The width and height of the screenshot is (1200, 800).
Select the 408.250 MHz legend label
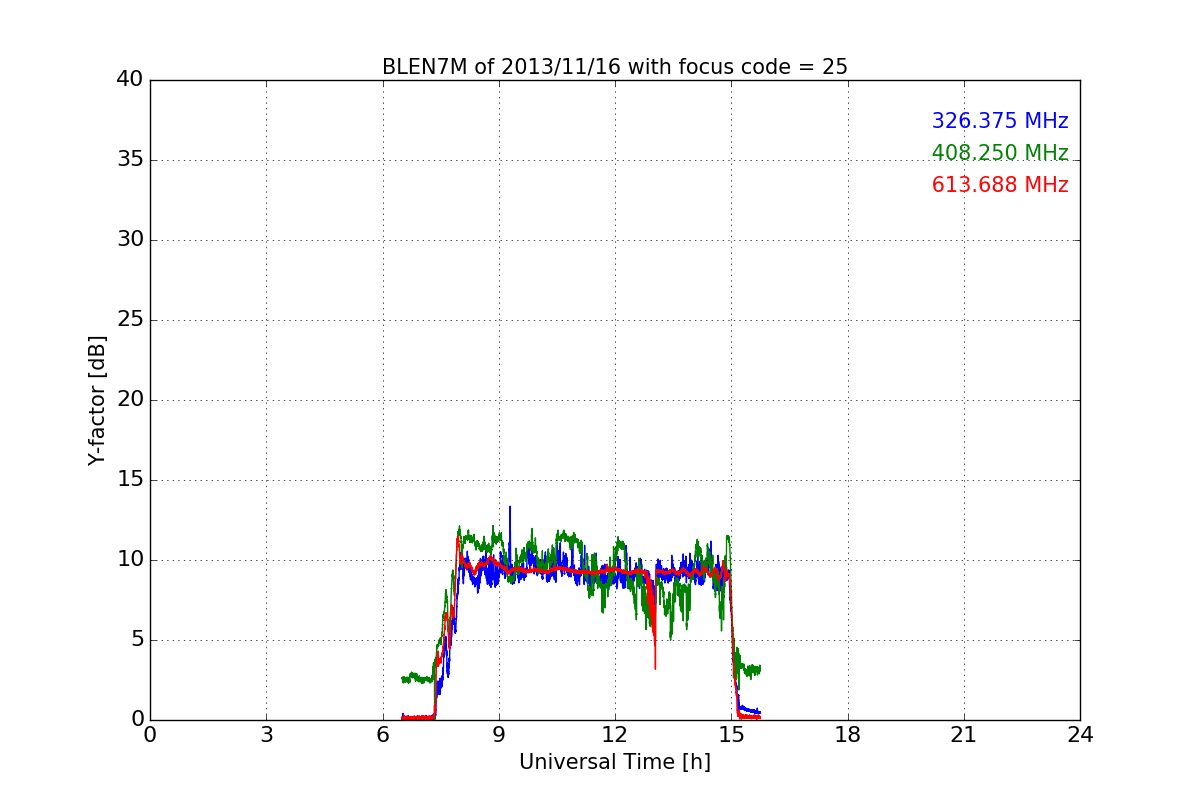click(x=1000, y=153)
